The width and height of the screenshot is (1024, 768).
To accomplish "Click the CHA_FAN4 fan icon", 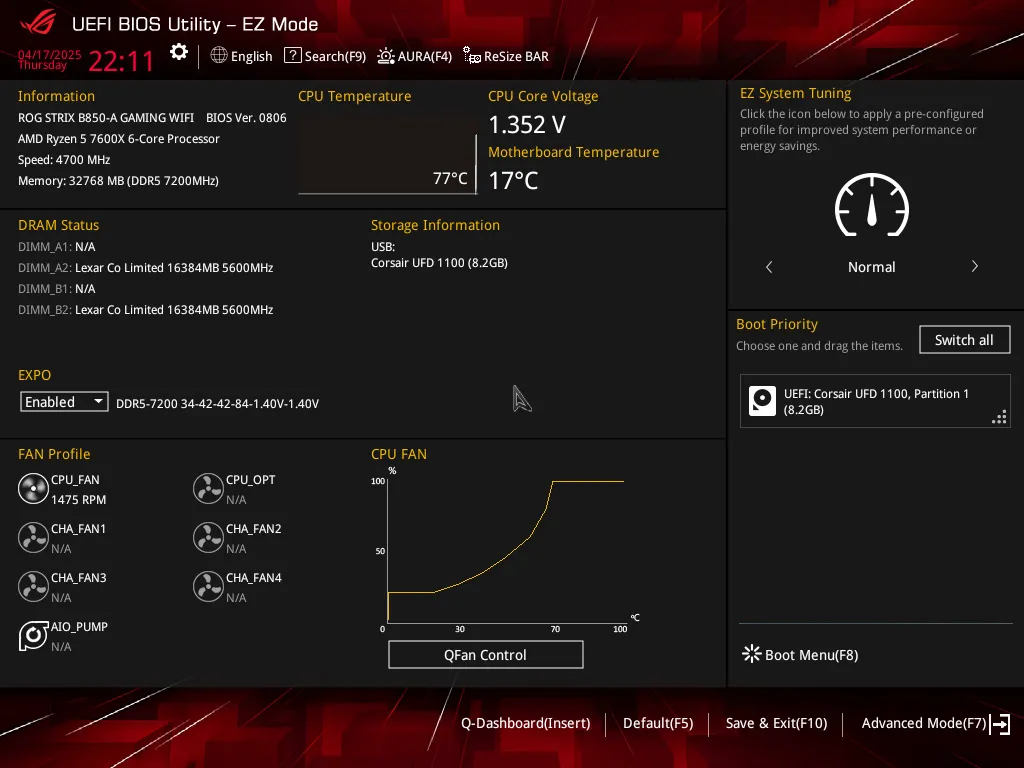I will point(208,586).
